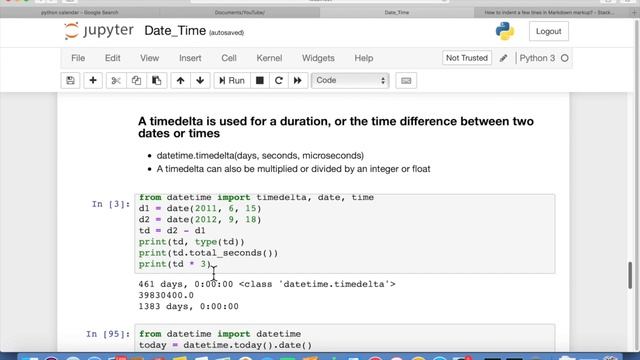The height and width of the screenshot is (360, 640).
Task: Click output line '461 days, 0:00:00' class text
Action: pyautogui.click(x=267, y=284)
